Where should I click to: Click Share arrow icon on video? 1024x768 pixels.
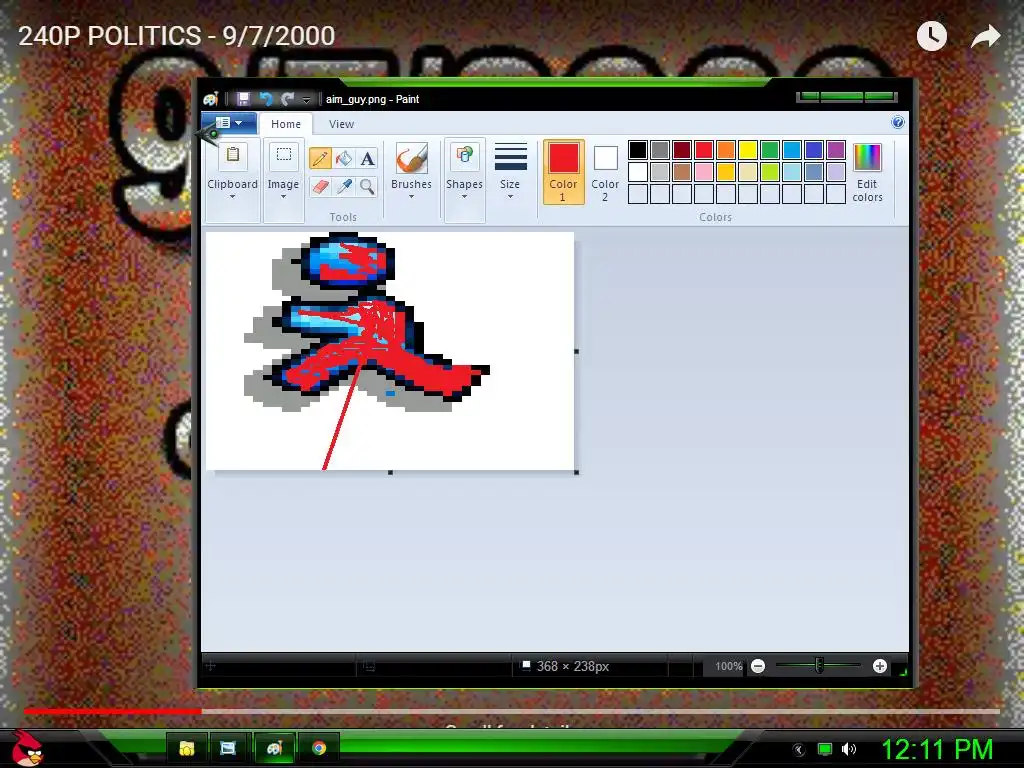(x=985, y=36)
